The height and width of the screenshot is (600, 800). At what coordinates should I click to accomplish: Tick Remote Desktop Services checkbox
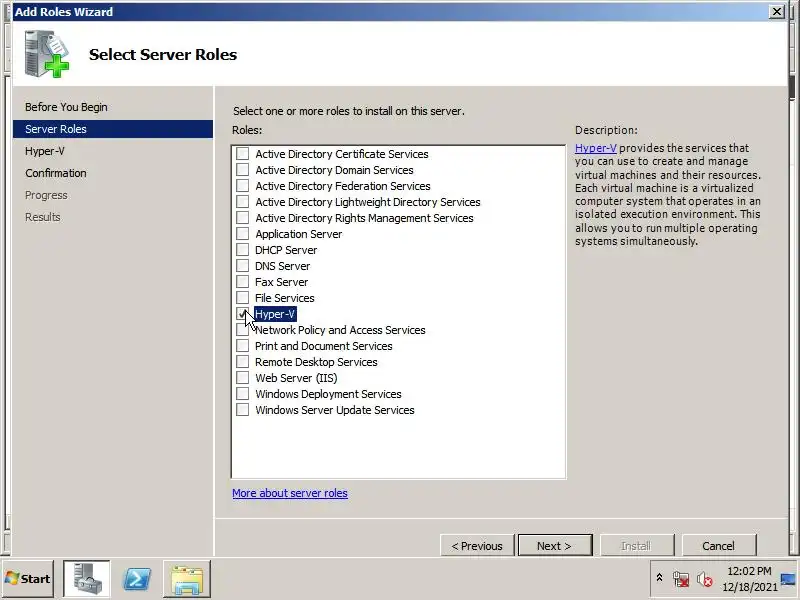[242, 362]
